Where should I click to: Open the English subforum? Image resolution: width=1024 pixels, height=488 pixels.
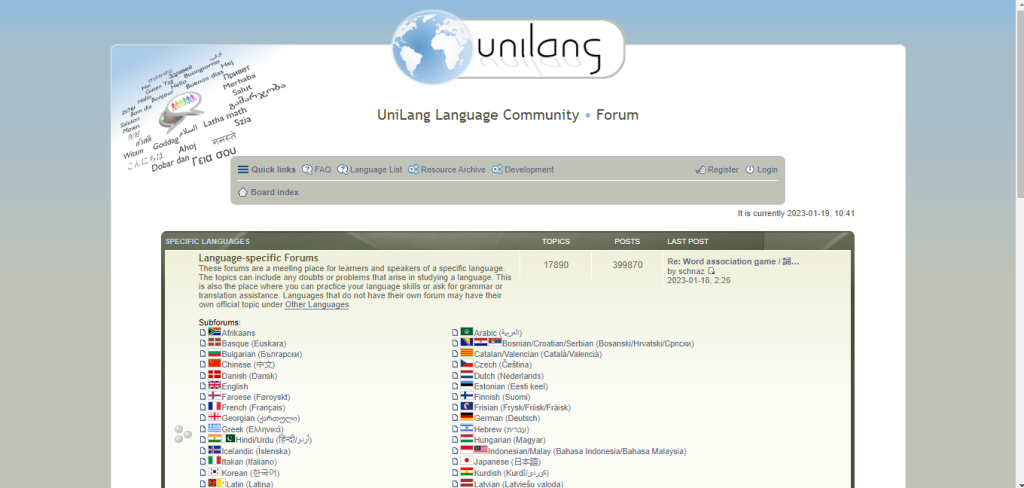pyautogui.click(x=235, y=387)
